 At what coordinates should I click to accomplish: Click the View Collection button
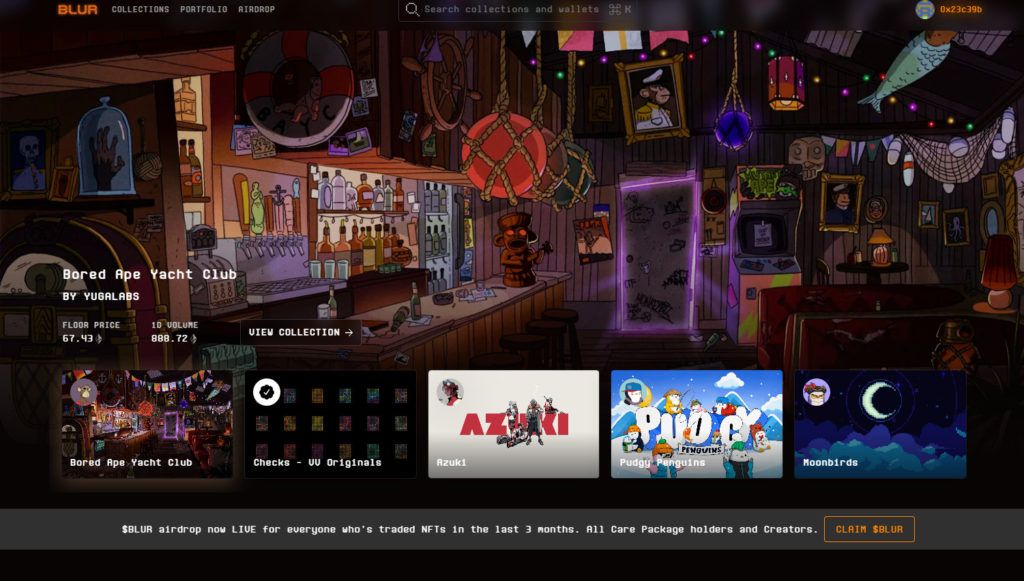click(300, 332)
